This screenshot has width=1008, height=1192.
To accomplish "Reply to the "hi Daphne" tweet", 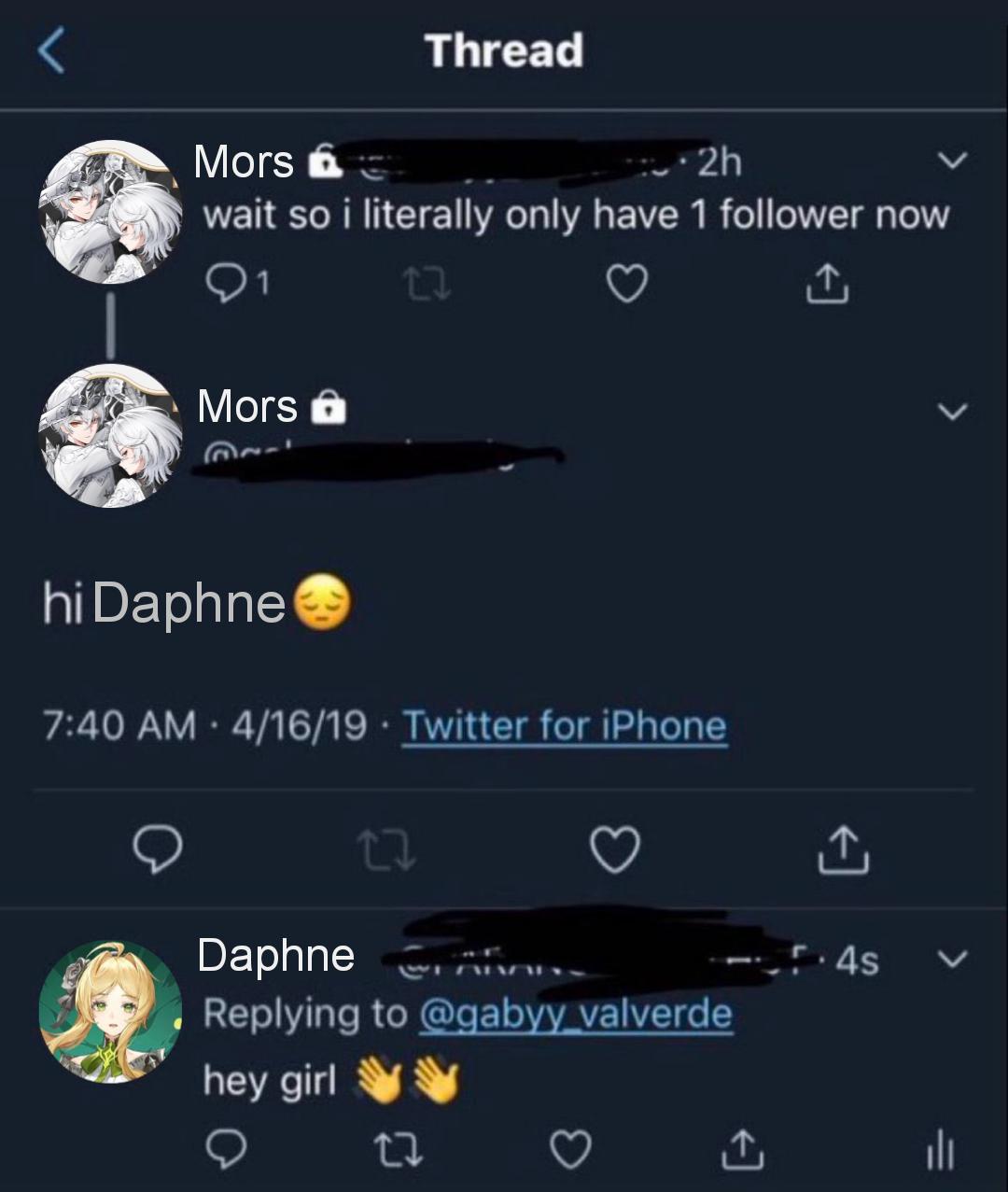I will pos(156,849).
